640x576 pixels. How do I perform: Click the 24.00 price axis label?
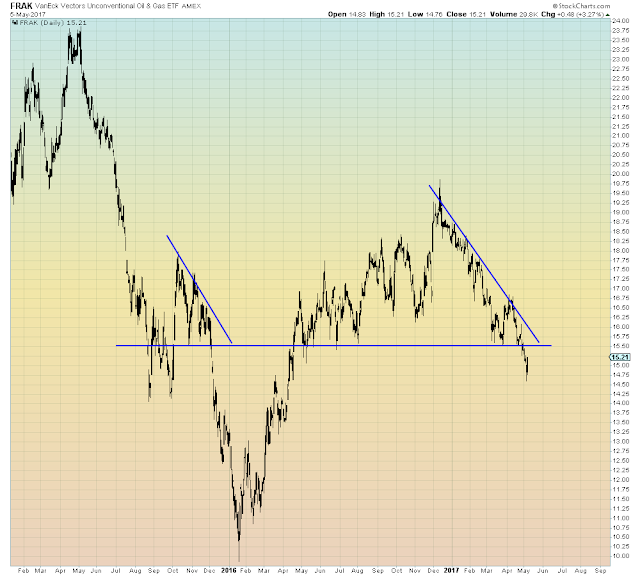(621, 21)
